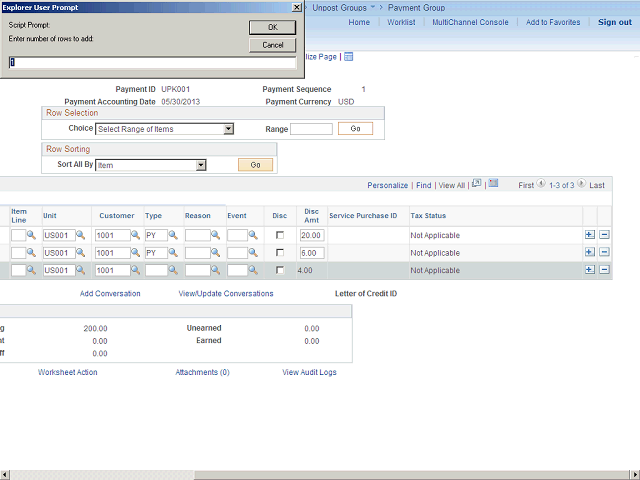This screenshot has height=480, width=640.
Task: Click the Type lookup magnifier in first row
Action: pyautogui.click(x=173, y=235)
